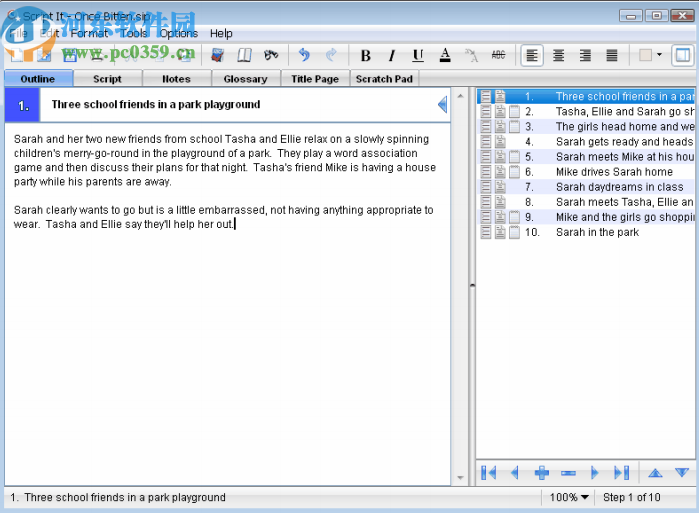Select the Outline tab
The height and width of the screenshot is (513, 699).
click(38, 79)
